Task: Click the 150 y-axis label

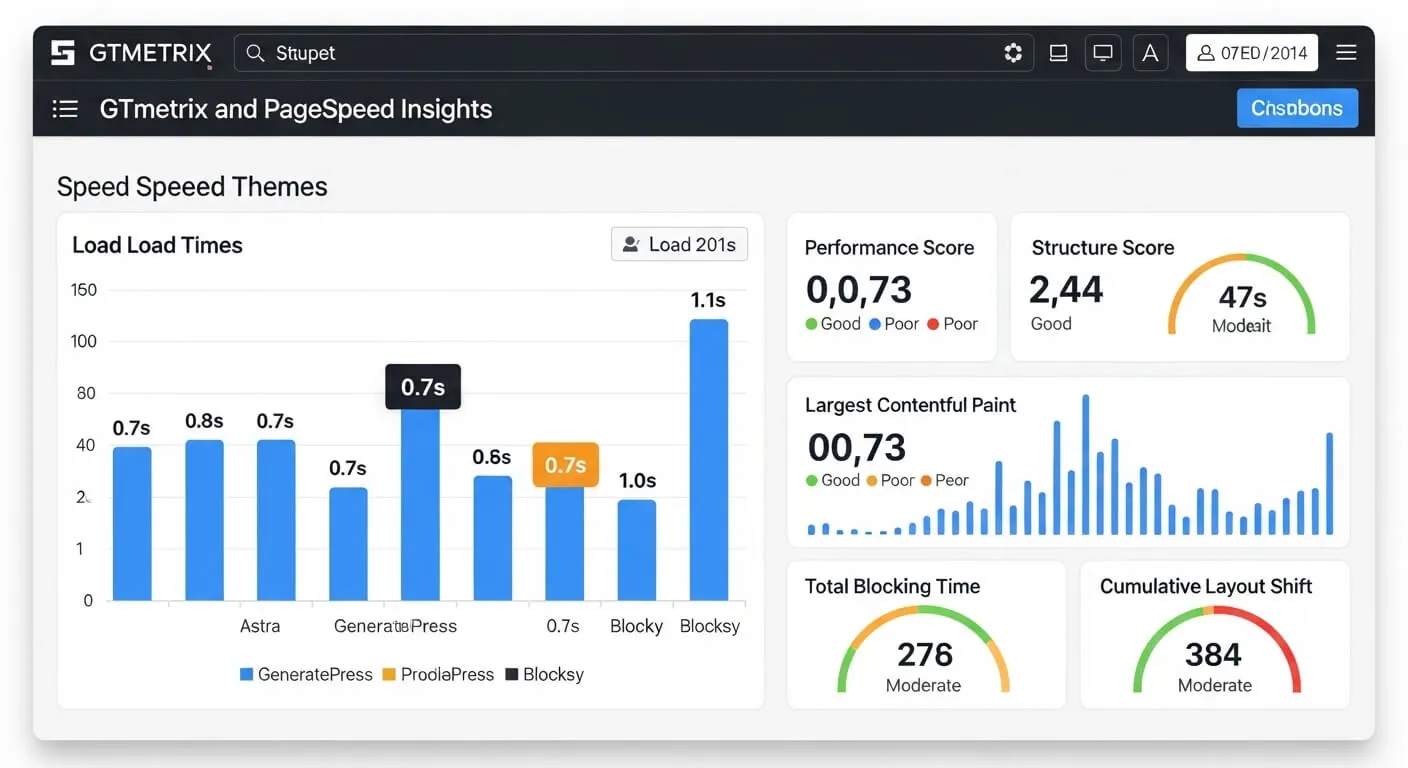Action: click(84, 290)
